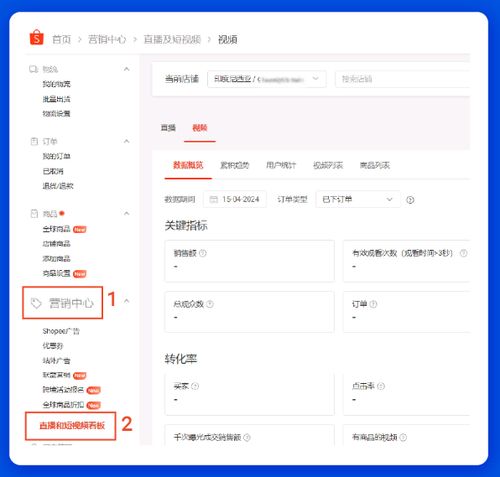The width and height of the screenshot is (500, 477).
Task: Open 批量出货 in the sidebar
Action: click(x=56, y=99)
